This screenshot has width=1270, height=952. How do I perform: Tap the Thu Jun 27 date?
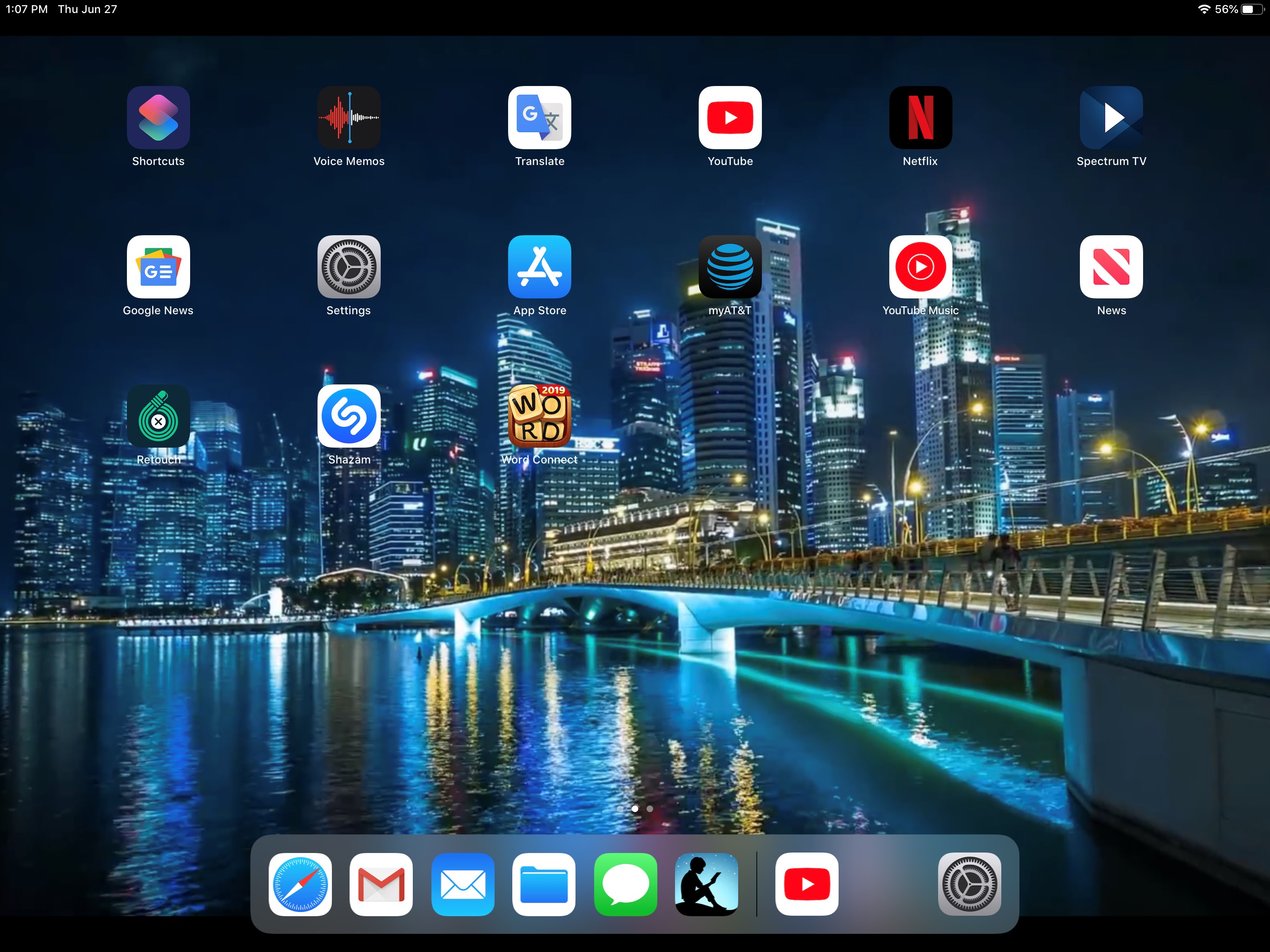(87, 9)
